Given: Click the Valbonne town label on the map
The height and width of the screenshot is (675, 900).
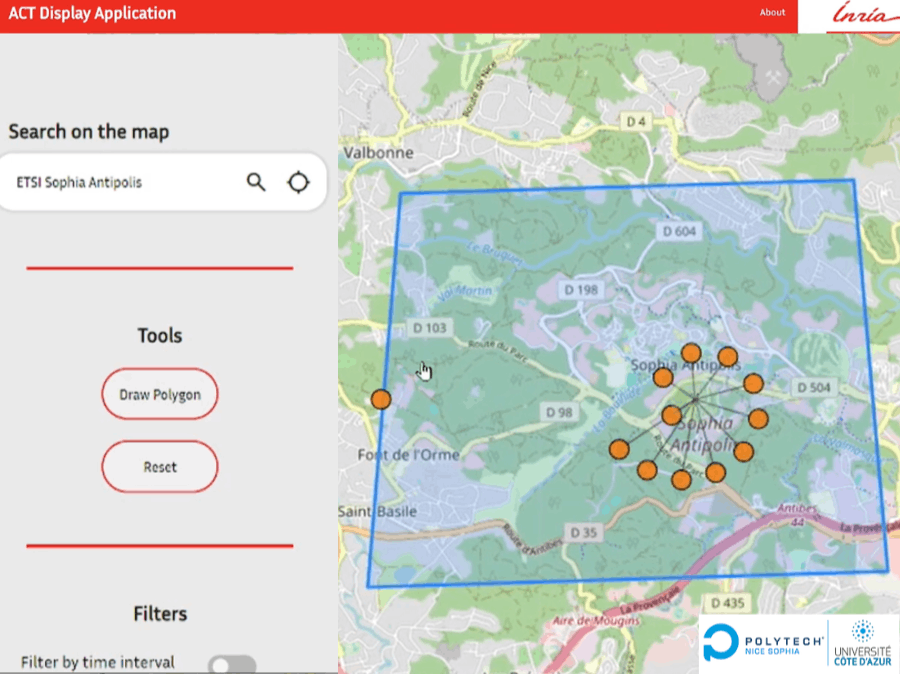Looking at the screenshot, I should pos(377,153).
